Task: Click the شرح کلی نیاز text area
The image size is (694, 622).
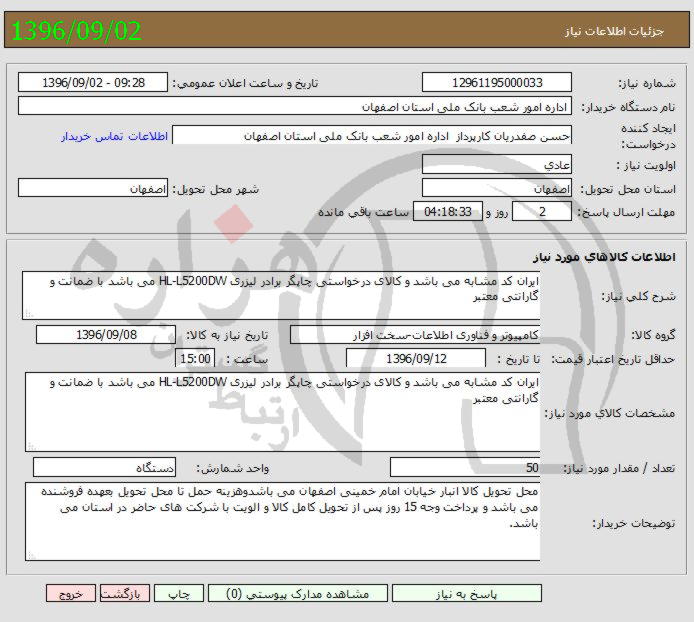Action: (x=281, y=296)
